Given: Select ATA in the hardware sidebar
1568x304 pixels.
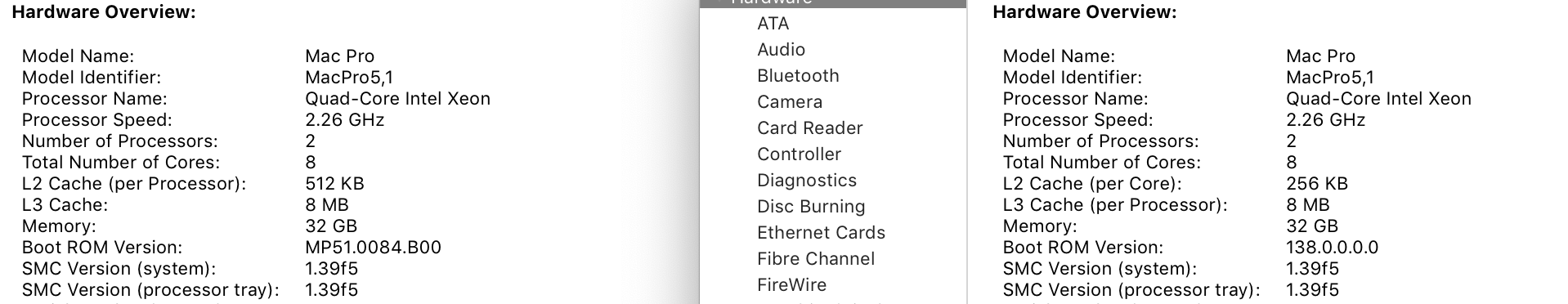Looking at the screenshot, I should pyautogui.click(x=773, y=24).
